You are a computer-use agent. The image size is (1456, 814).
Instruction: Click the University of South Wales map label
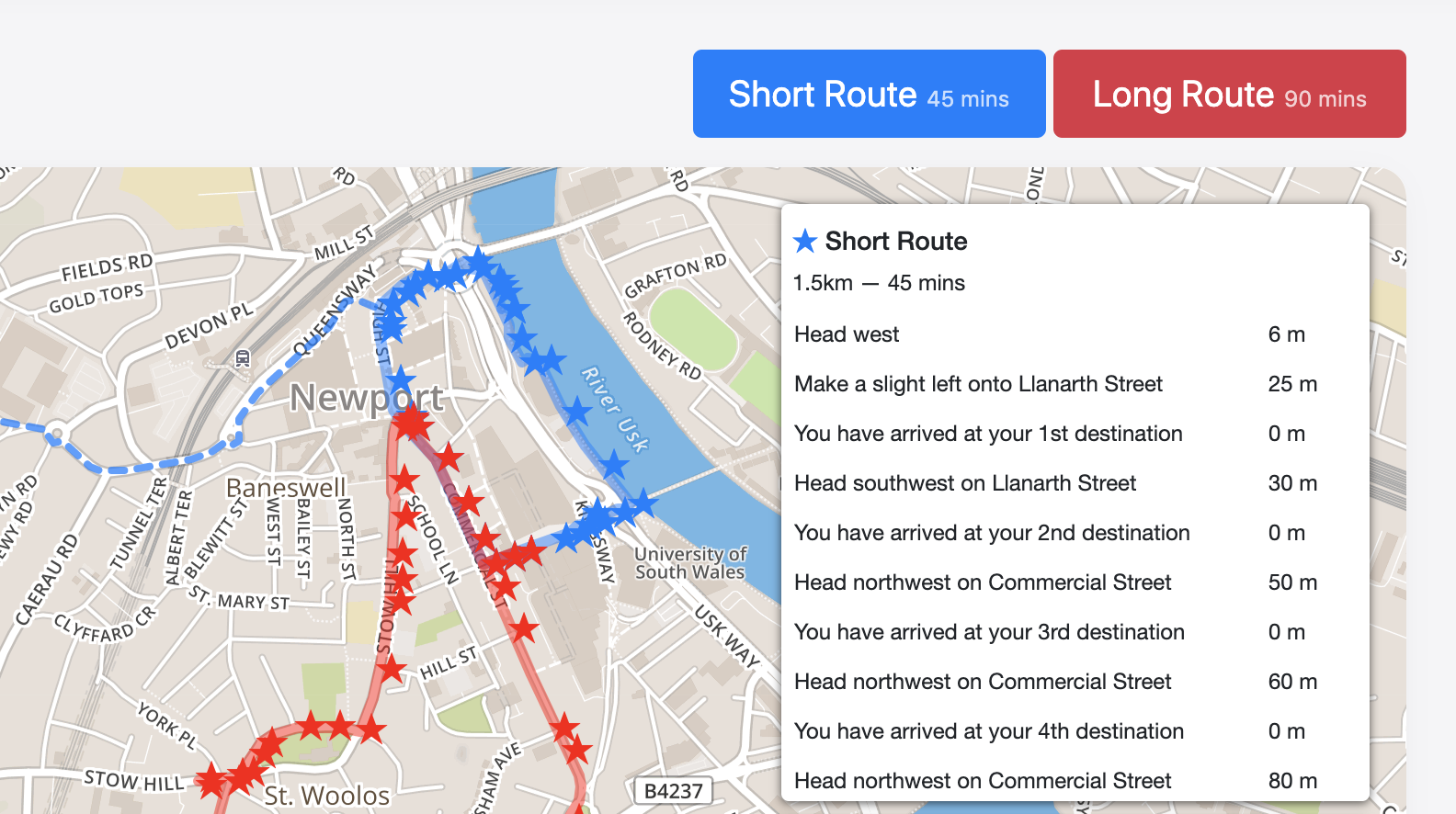pos(690,562)
